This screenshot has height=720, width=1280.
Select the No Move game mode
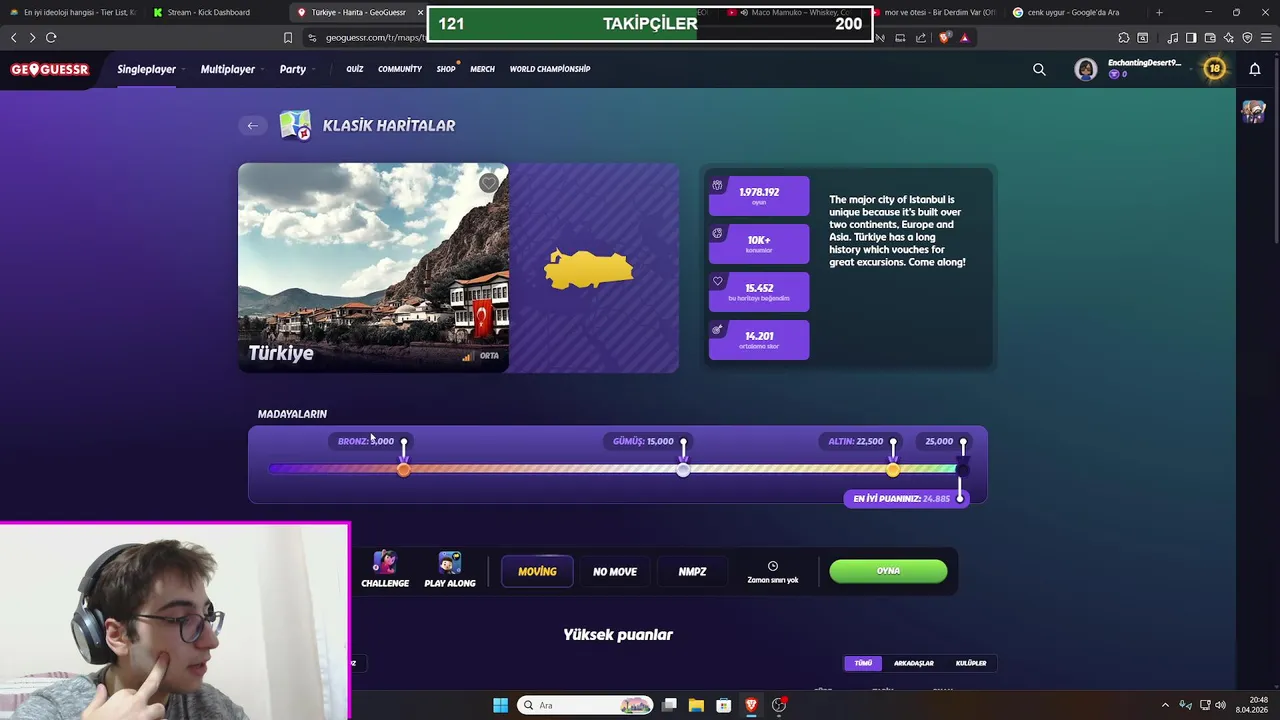615,571
